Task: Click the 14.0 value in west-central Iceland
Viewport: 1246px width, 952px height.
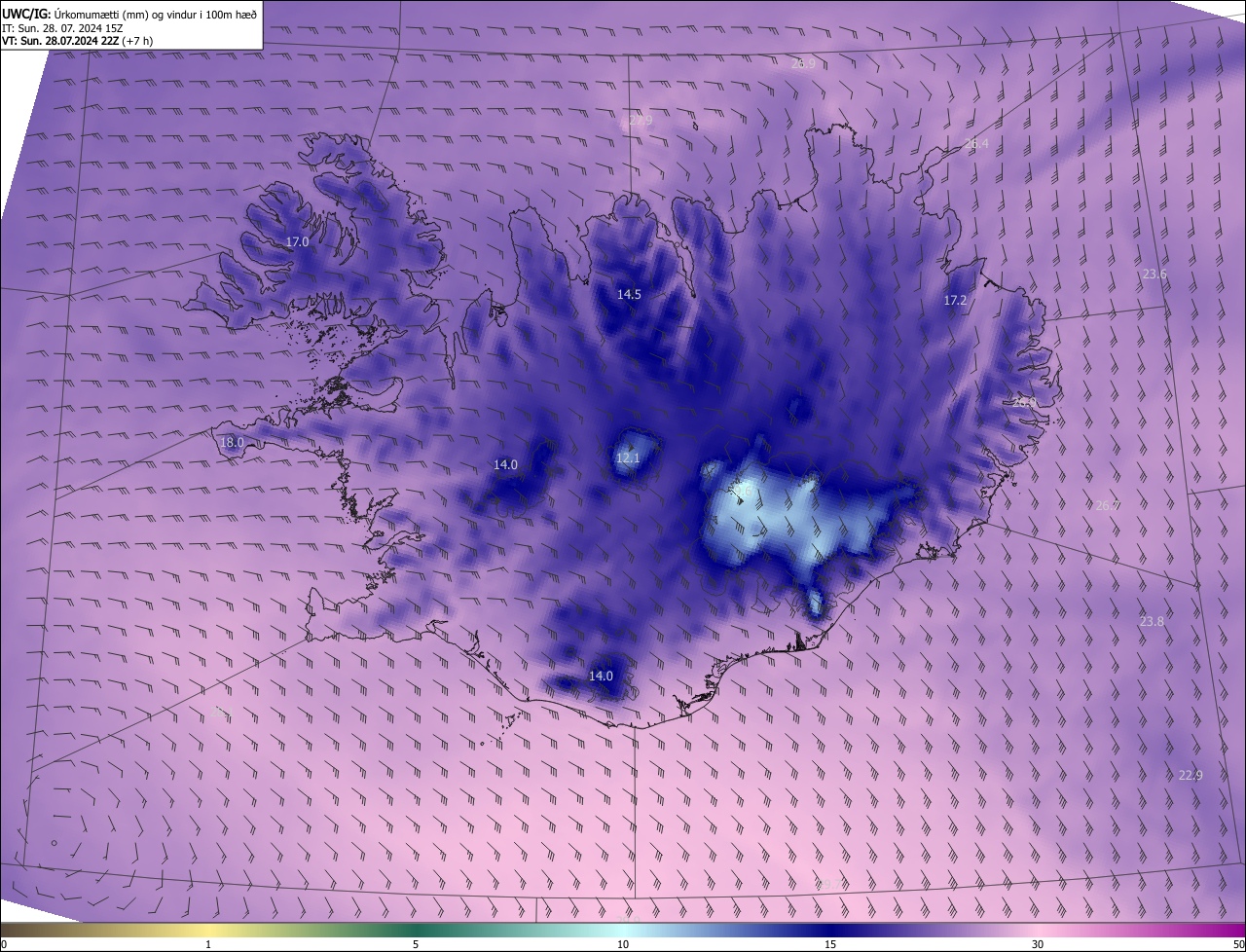Action: pos(505,464)
